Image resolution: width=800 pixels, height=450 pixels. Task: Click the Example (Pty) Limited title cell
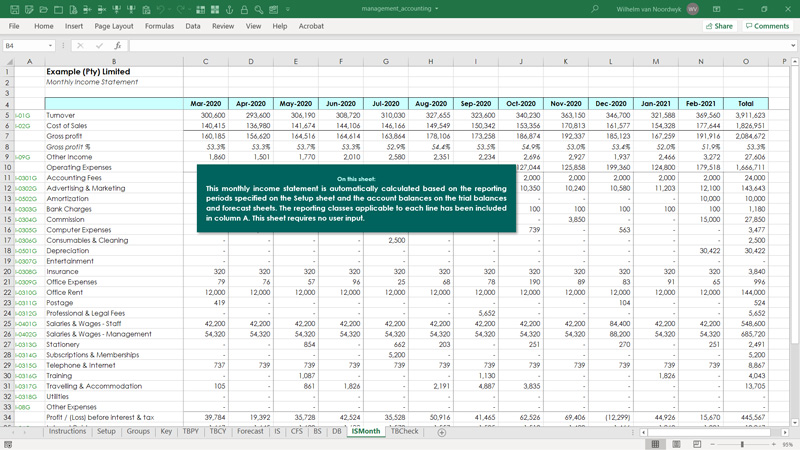pos(114,72)
